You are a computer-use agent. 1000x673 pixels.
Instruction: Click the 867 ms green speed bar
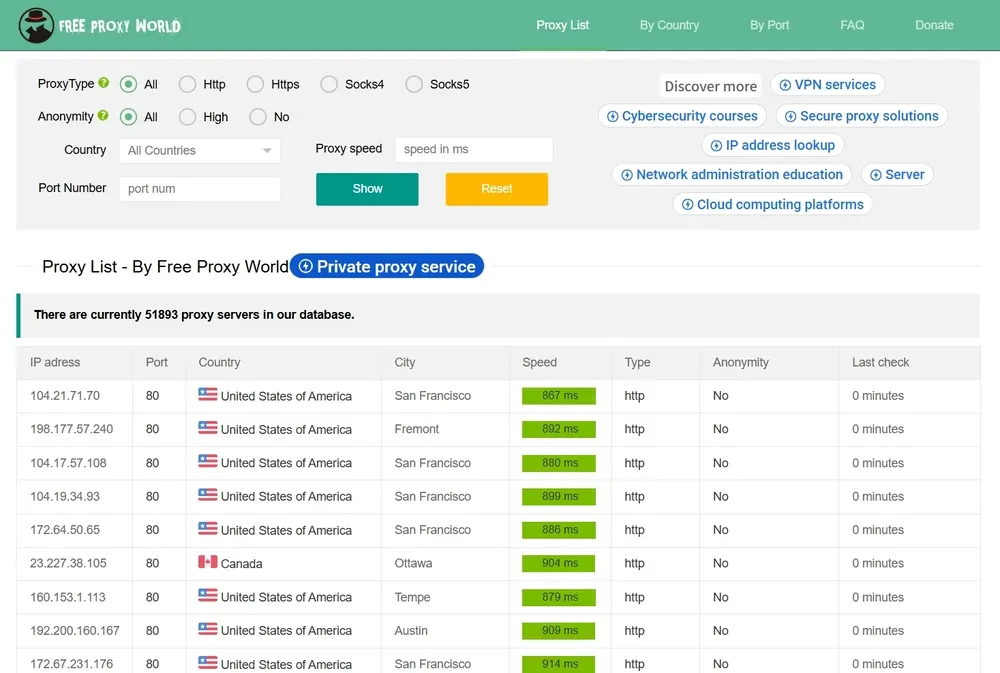click(x=558, y=396)
